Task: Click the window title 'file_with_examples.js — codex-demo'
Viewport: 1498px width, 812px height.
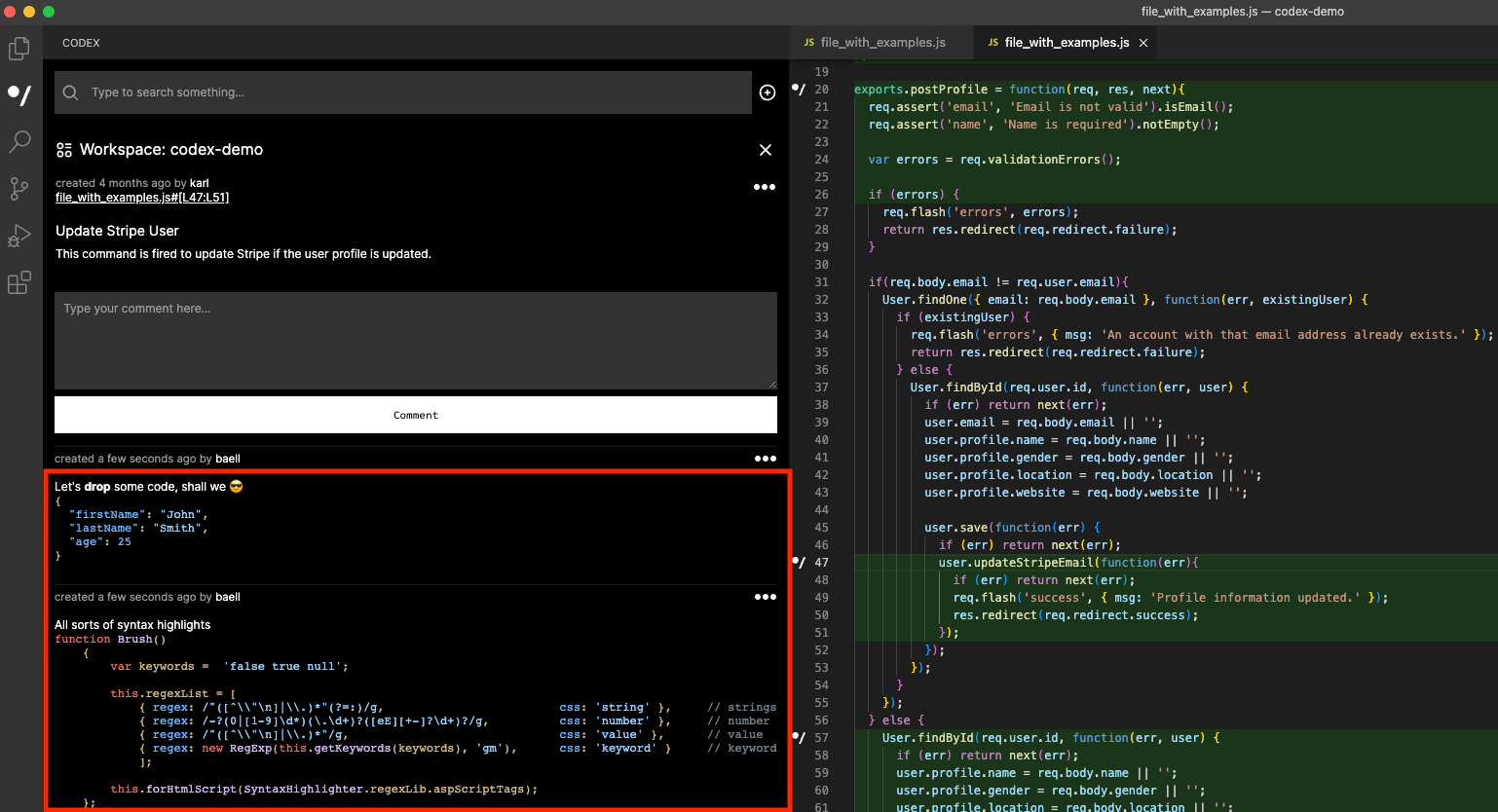Action: pyautogui.click(x=1242, y=12)
